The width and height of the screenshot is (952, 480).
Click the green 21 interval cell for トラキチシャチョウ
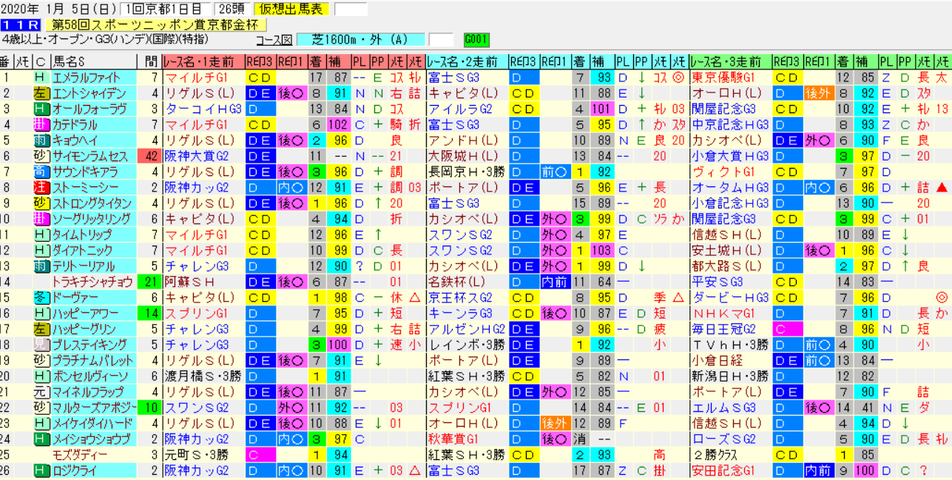(x=150, y=282)
